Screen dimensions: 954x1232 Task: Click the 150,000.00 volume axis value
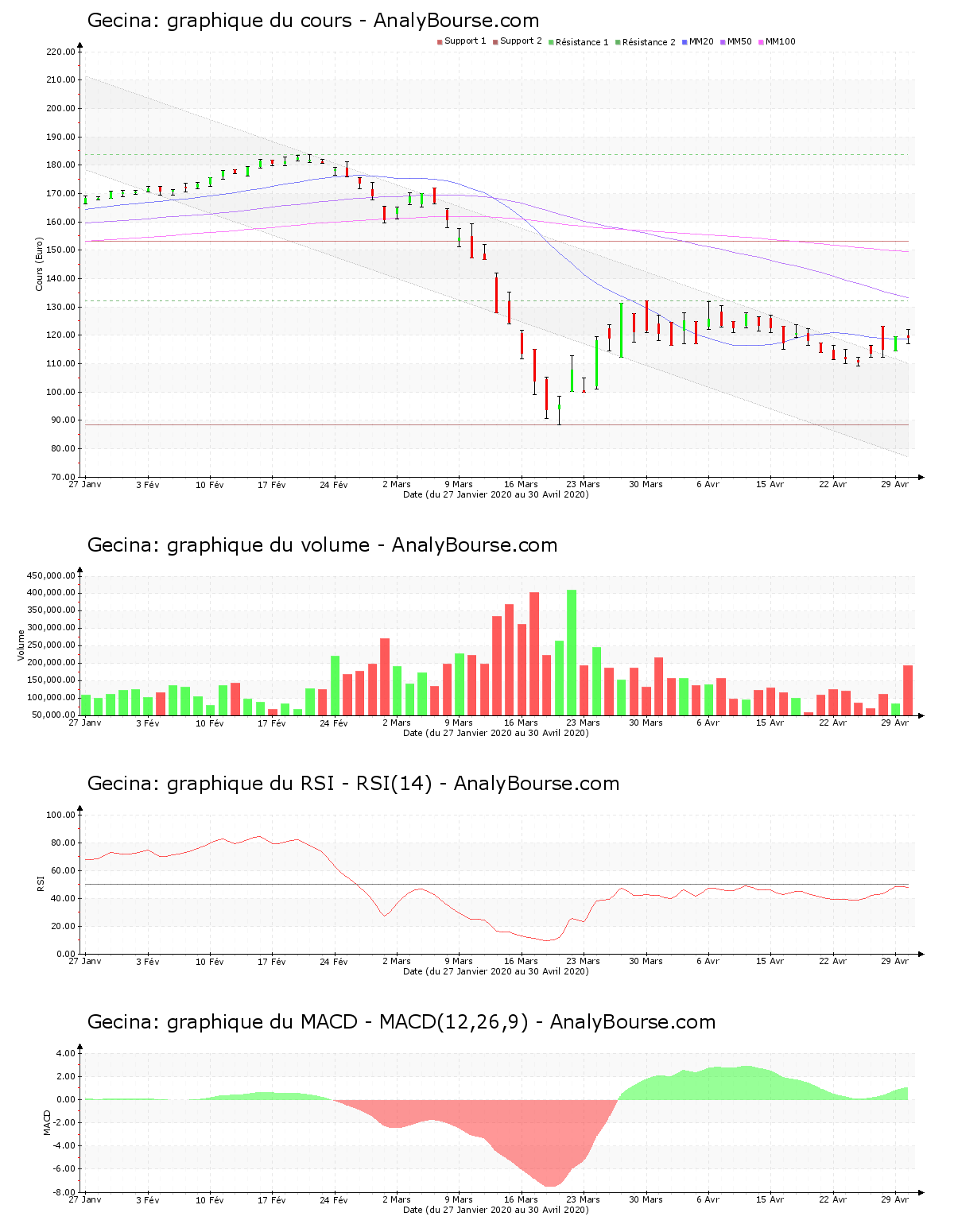coord(51,680)
